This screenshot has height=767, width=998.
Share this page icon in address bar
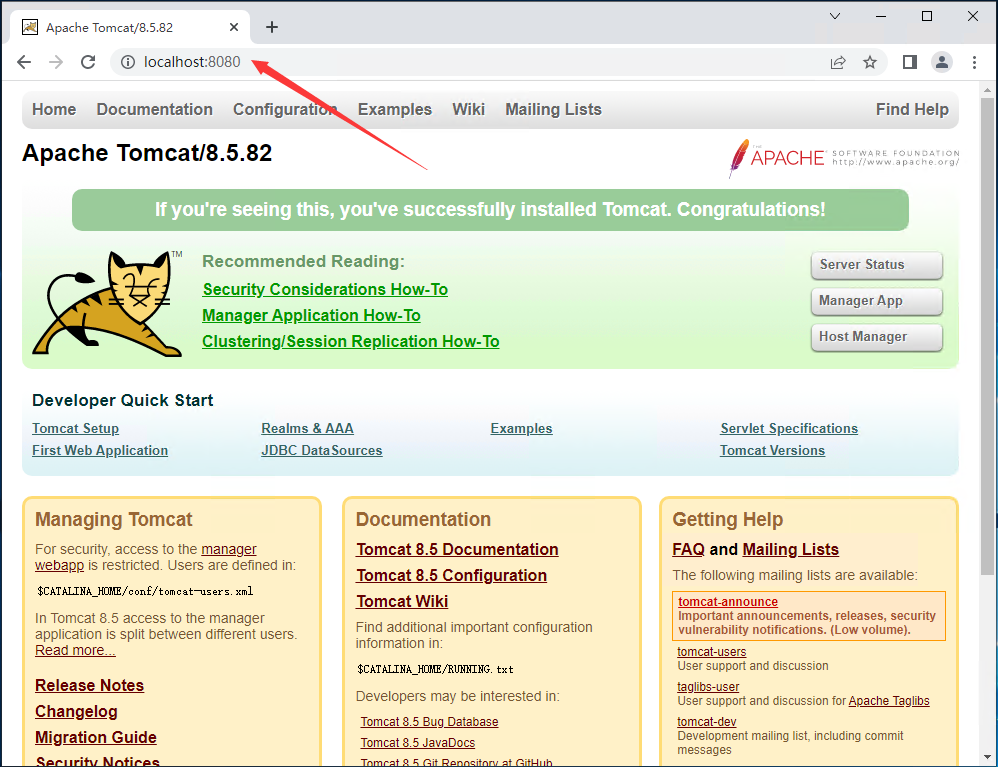pyautogui.click(x=838, y=62)
